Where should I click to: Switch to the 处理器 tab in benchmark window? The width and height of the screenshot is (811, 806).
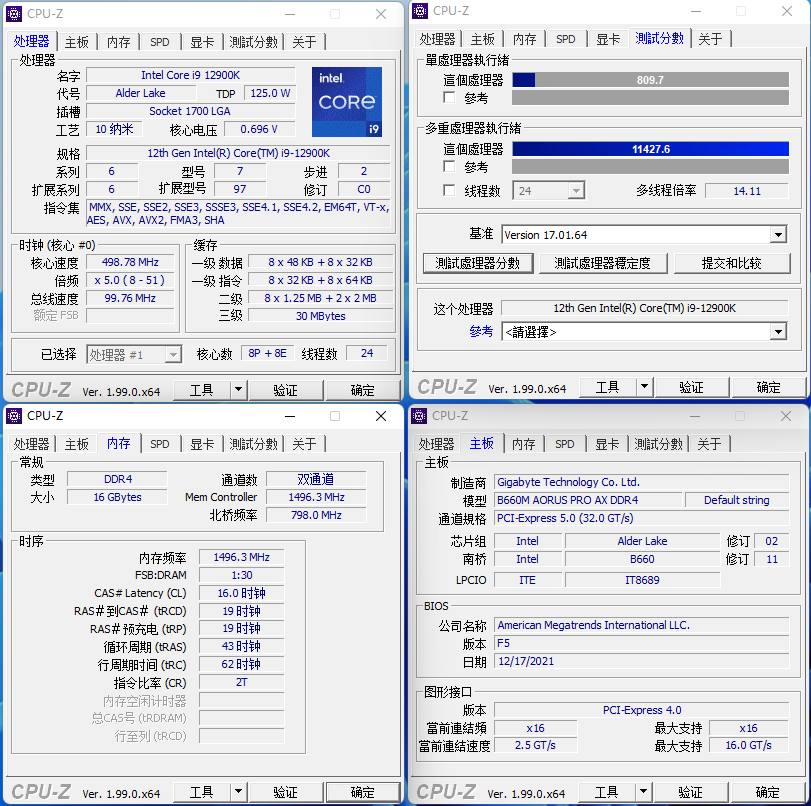[x=437, y=38]
